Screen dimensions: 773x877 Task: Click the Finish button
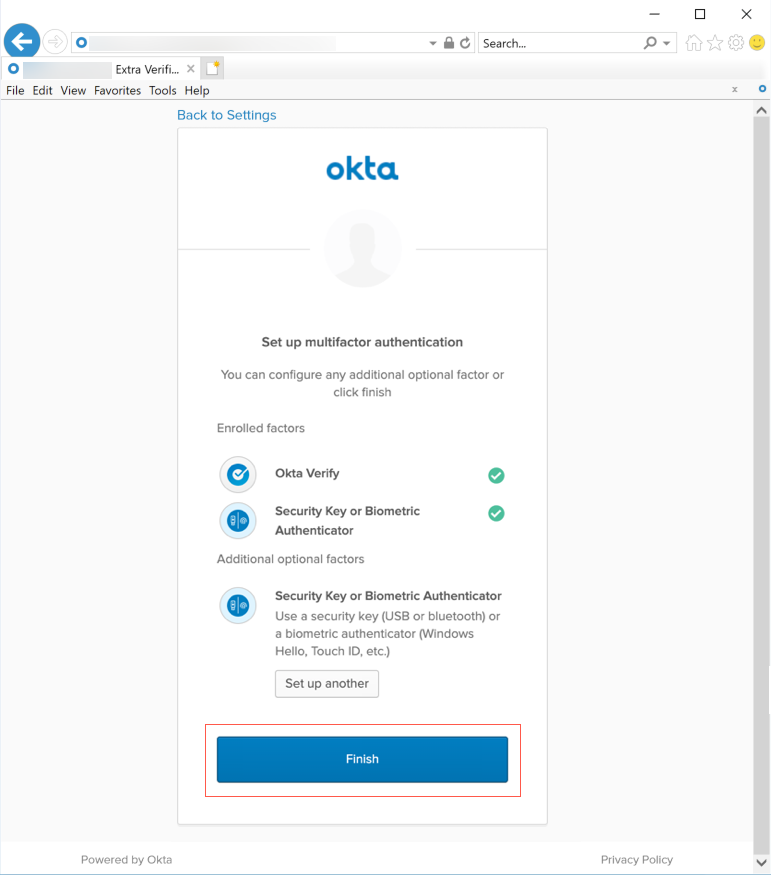(362, 759)
